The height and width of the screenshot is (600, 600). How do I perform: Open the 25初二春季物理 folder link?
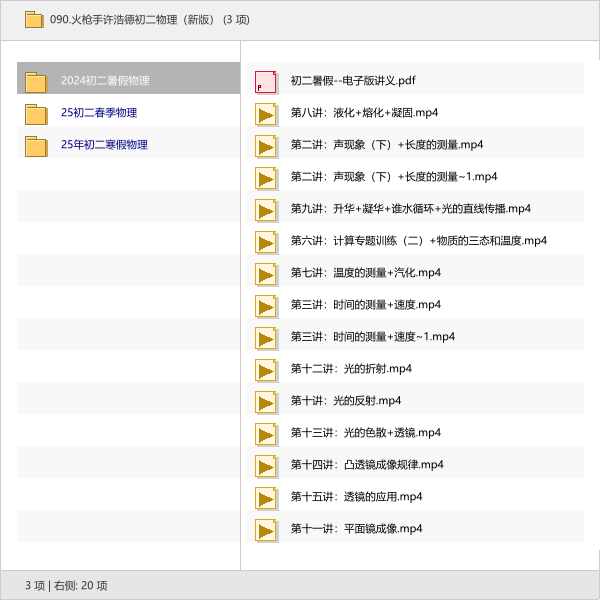pos(98,113)
